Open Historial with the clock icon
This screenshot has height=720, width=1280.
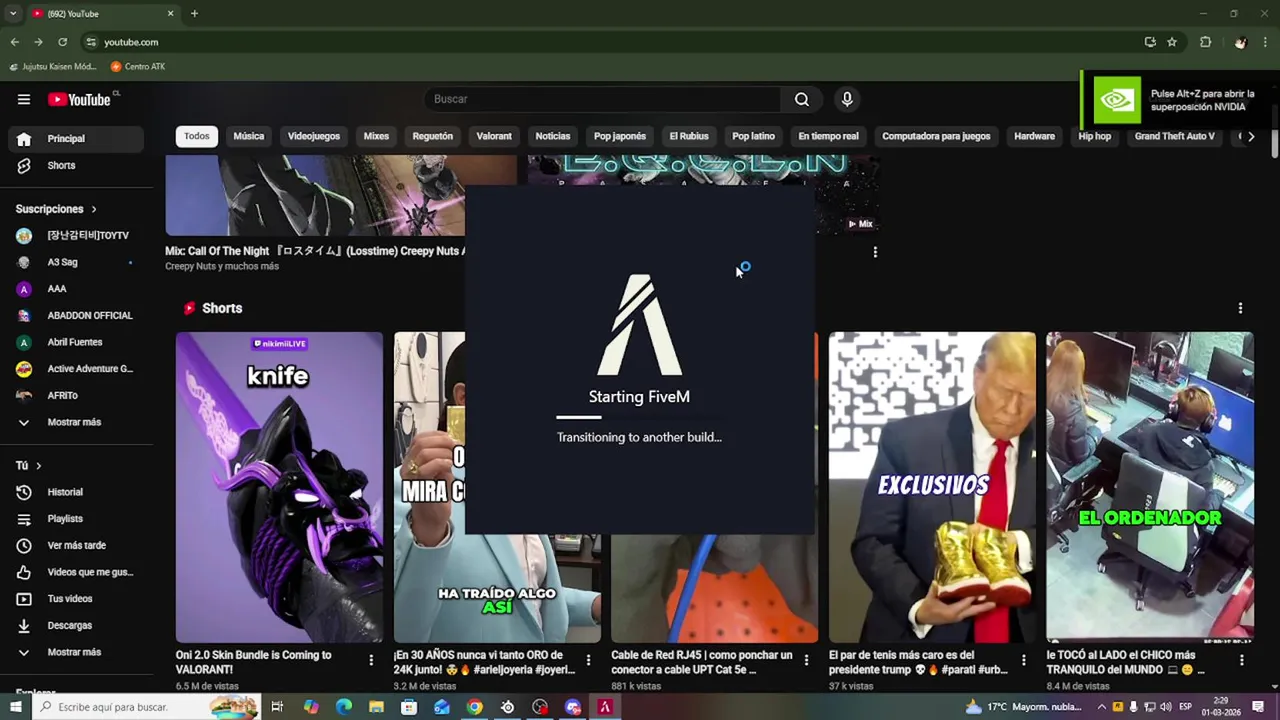pyautogui.click(x=77, y=492)
